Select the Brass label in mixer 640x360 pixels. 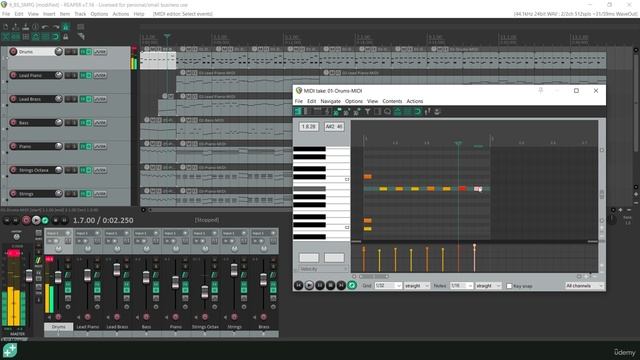click(x=264, y=327)
